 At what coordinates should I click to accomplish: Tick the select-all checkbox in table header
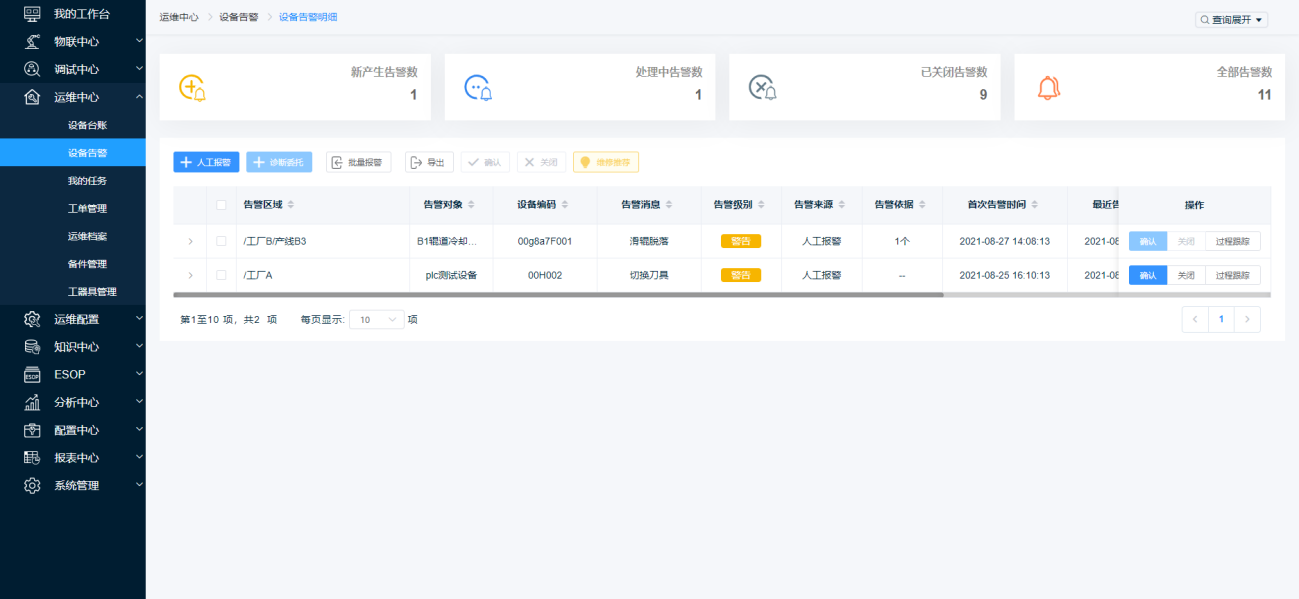221,205
